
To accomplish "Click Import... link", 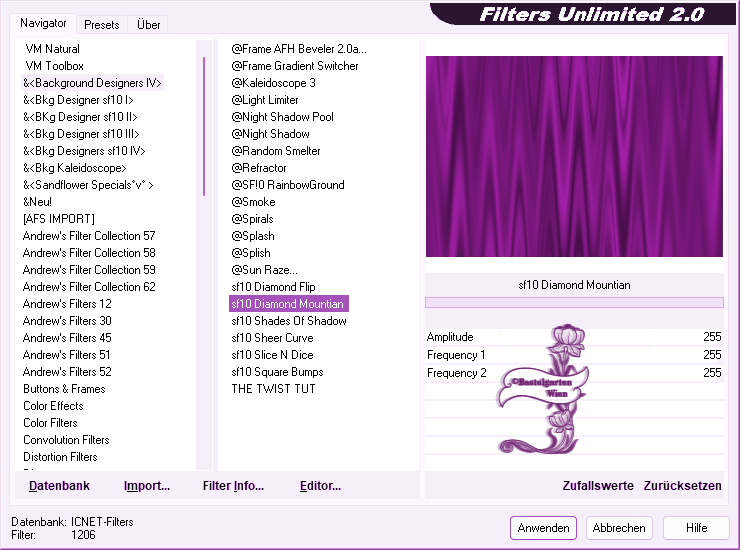I will point(147,486).
